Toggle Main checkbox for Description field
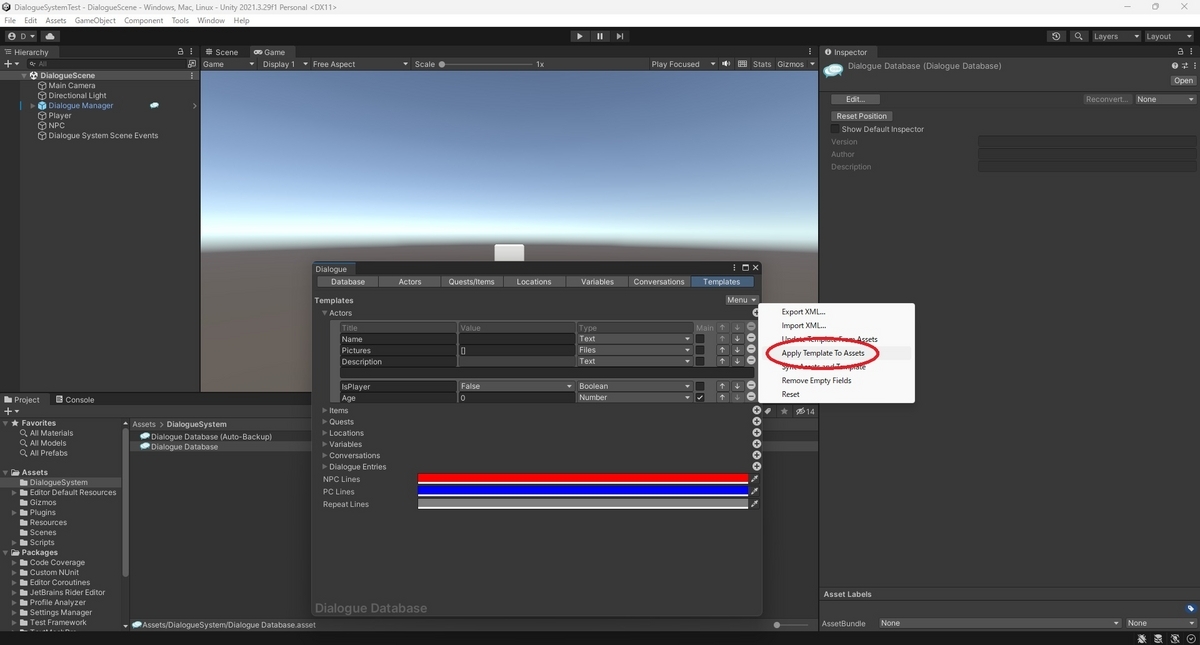Screen dimensions: 1200x645 pyautogui.click(x=700, y=361)
